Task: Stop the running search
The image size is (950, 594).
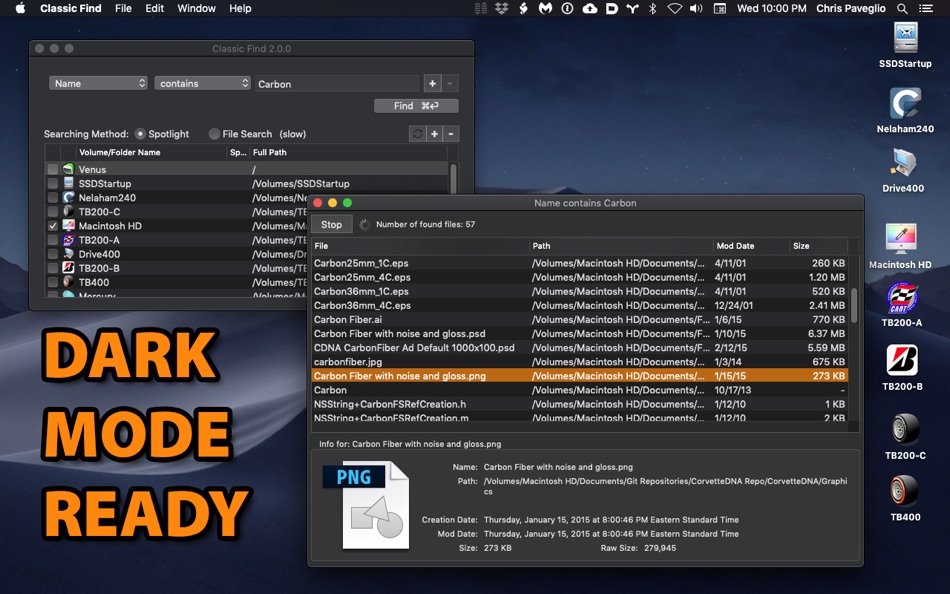Action: (x=331, y=224)
